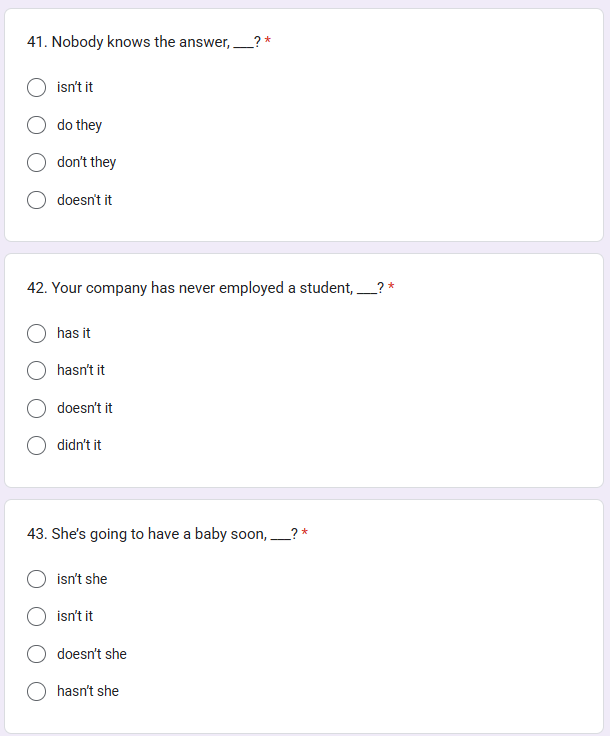
Task: Choose "has it" for question 42
Action: [37, 334]
